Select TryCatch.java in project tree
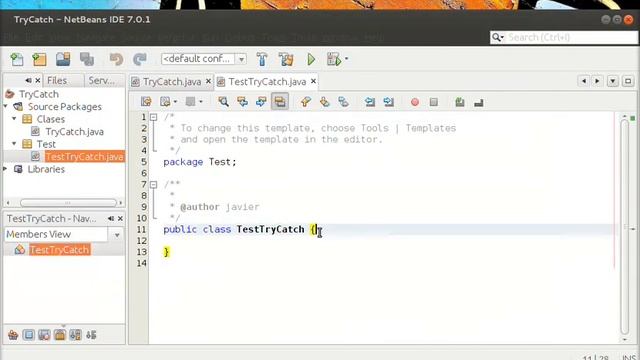640x360 pixels. pos(74,132)
